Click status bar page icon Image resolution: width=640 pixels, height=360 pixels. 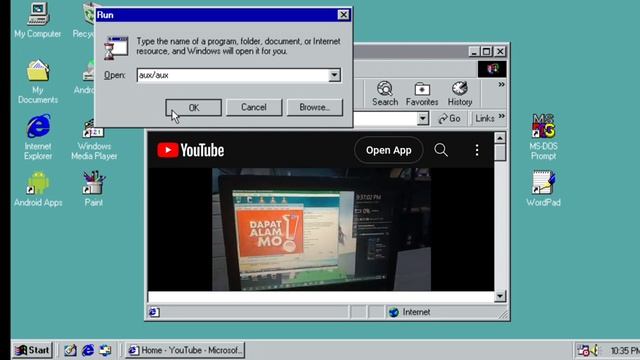tap(153, 312)
